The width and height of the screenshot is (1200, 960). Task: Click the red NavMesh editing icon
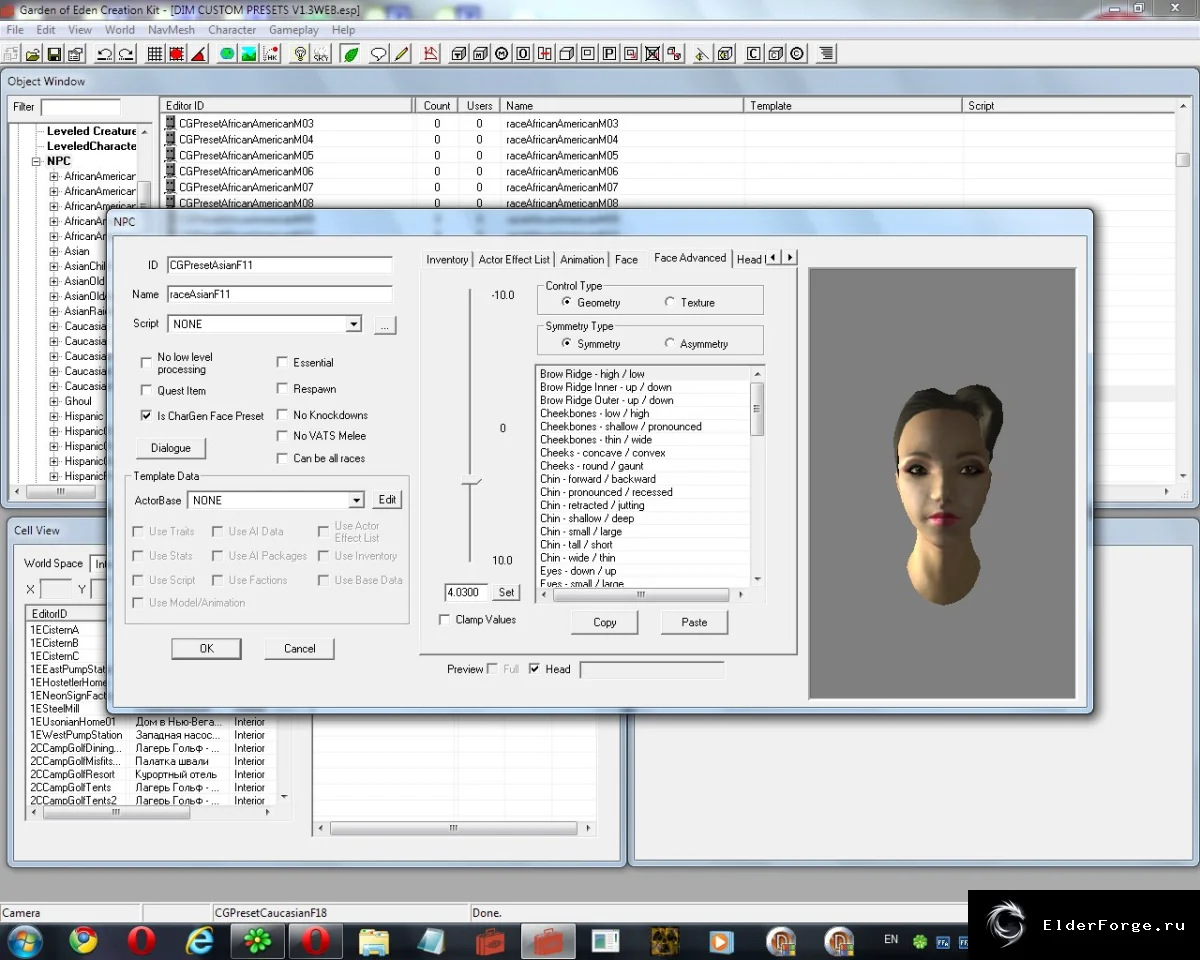pos(432,54)
